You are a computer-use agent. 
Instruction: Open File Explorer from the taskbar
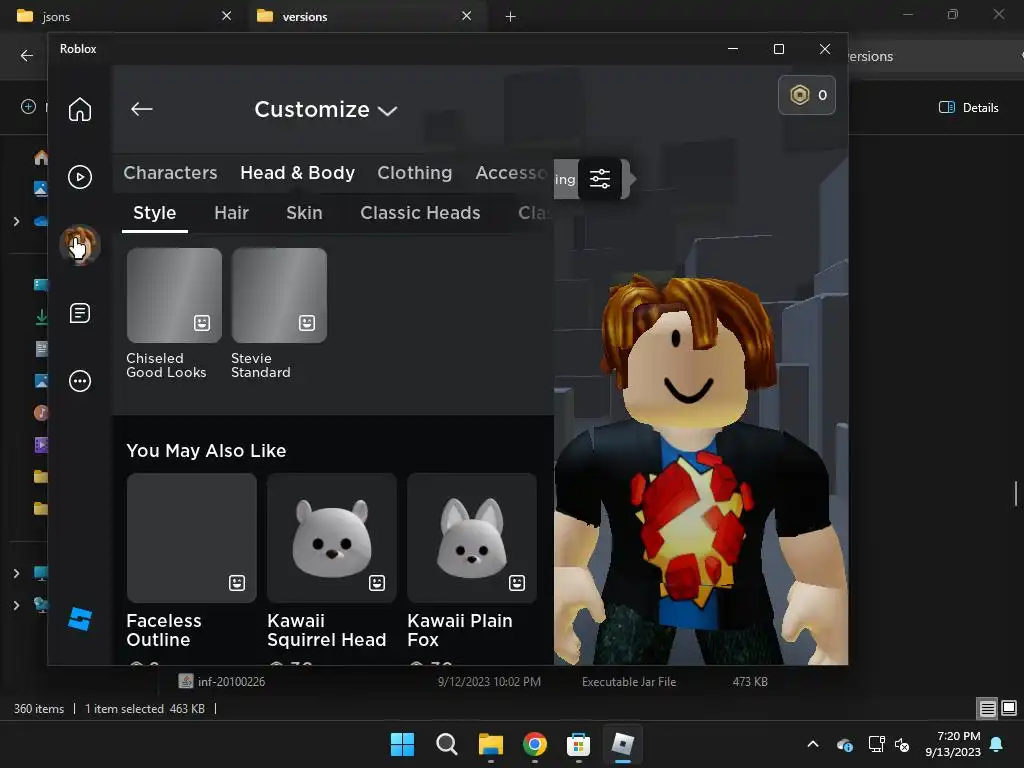[490, 744]
